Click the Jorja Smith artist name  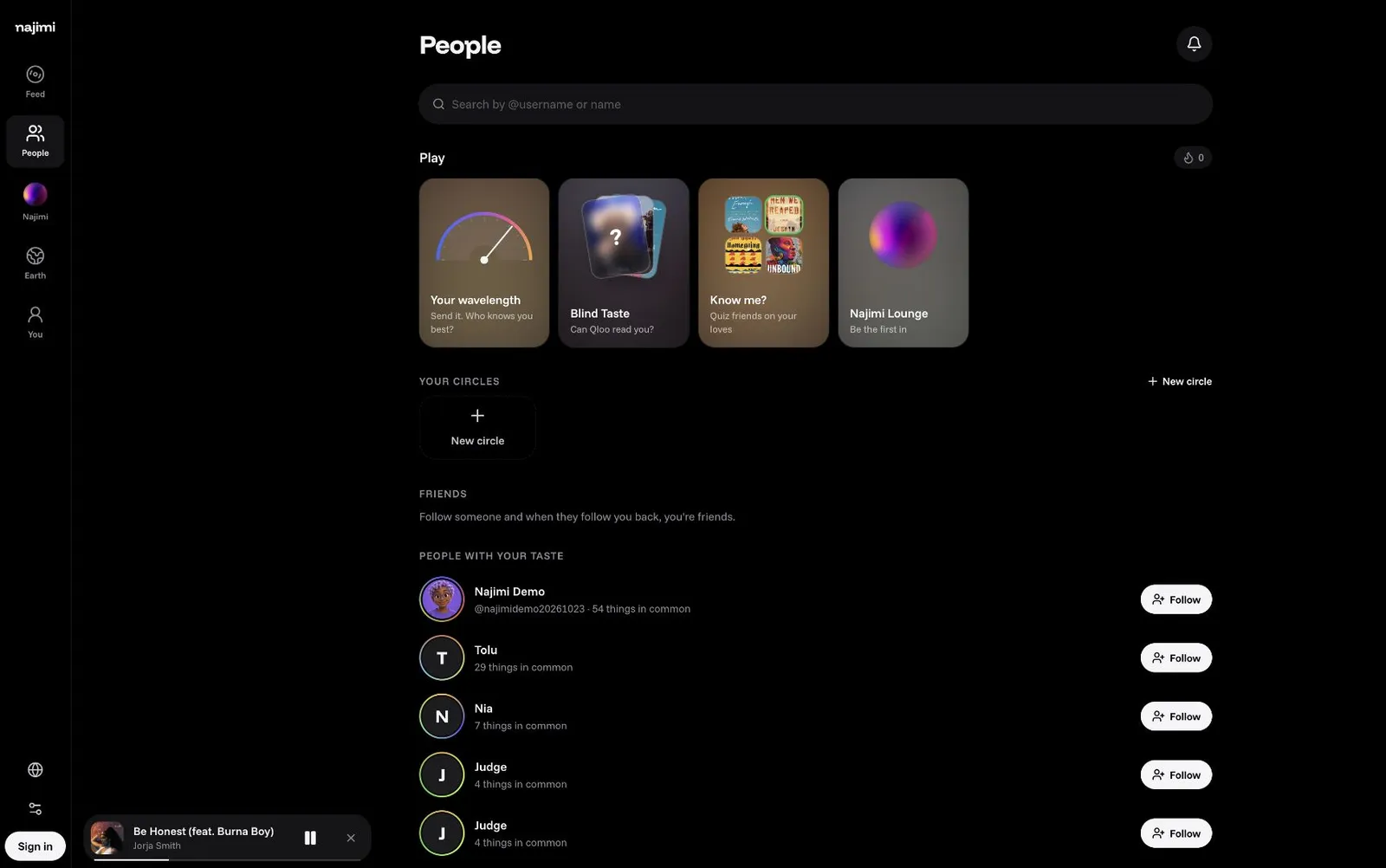click(157, 845)
